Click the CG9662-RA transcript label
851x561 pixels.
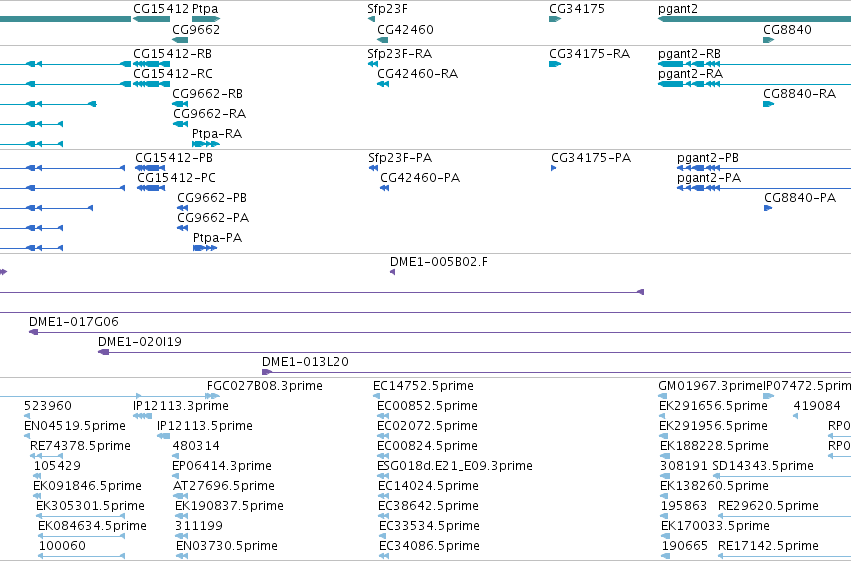pos(209,113)
